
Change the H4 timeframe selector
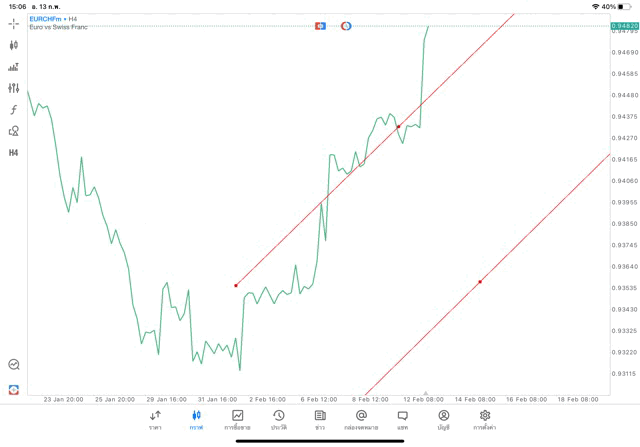pos(13,153)
